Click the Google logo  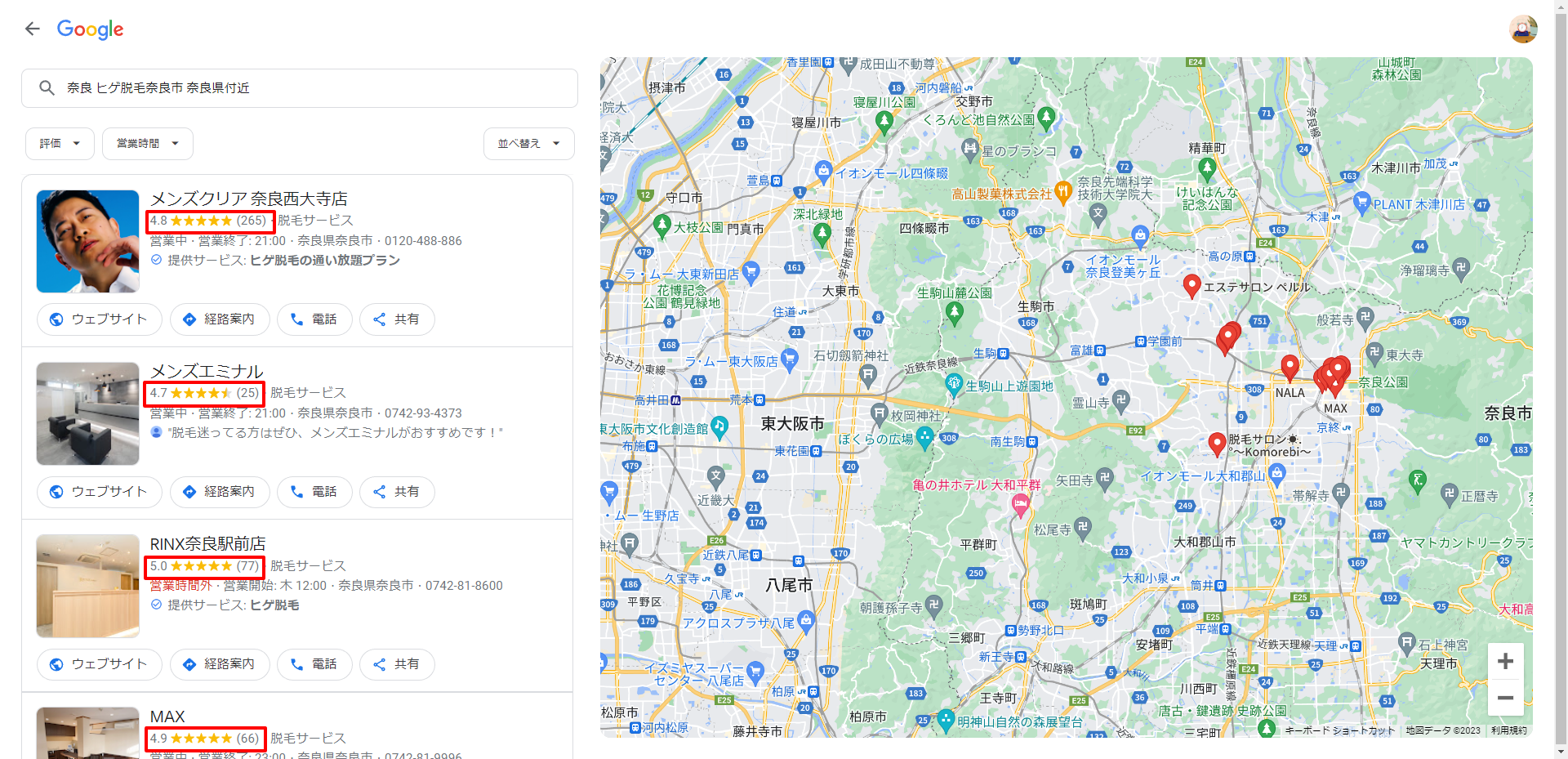(x=90, y=29)
